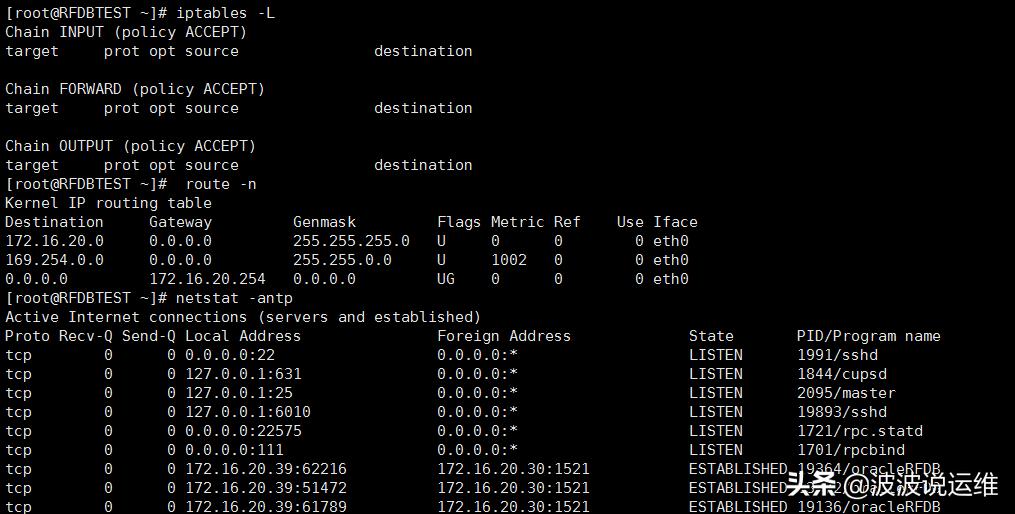This screenshot has height=514, width=1015.
Task: Click the metric value 1002
Action: click(x=509, y=260)
